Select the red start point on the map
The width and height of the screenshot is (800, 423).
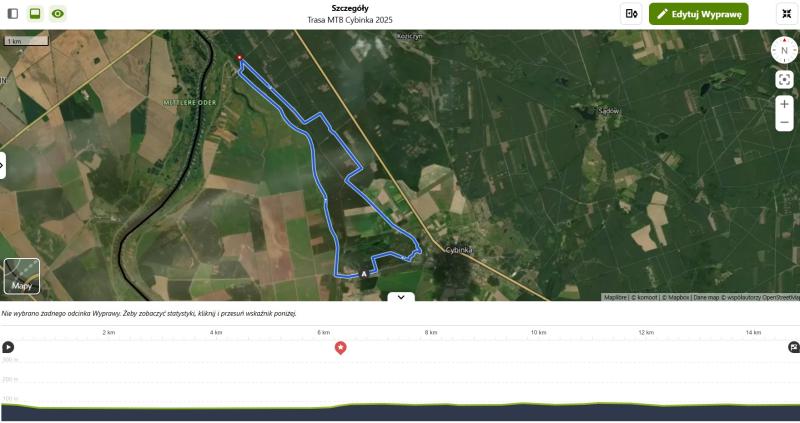(x=239, y=58)
